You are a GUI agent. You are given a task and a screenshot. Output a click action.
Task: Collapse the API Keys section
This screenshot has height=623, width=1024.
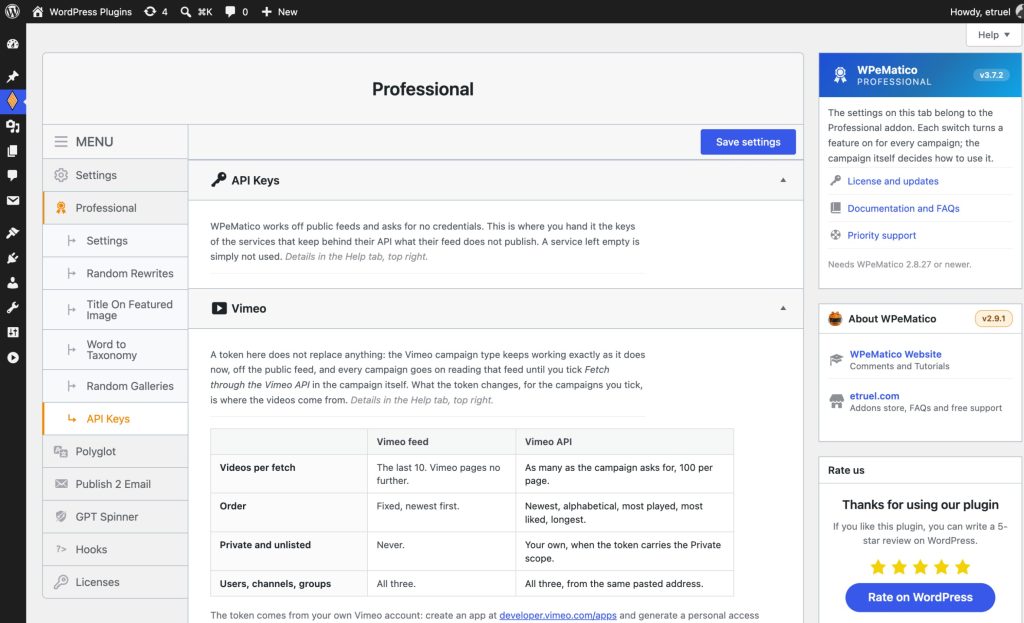coord(783,180)
